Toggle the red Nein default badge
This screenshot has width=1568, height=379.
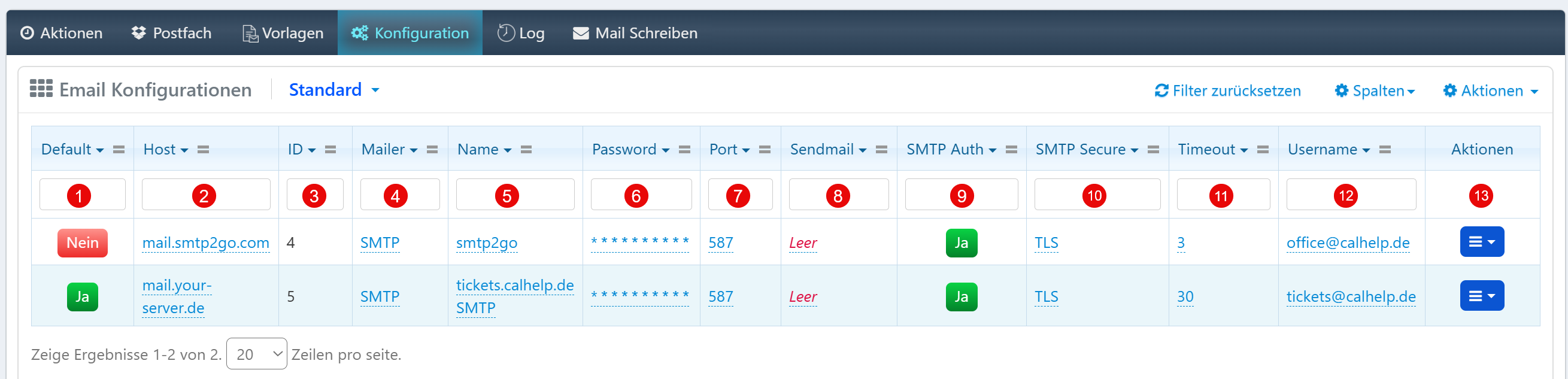pos(82,242)
